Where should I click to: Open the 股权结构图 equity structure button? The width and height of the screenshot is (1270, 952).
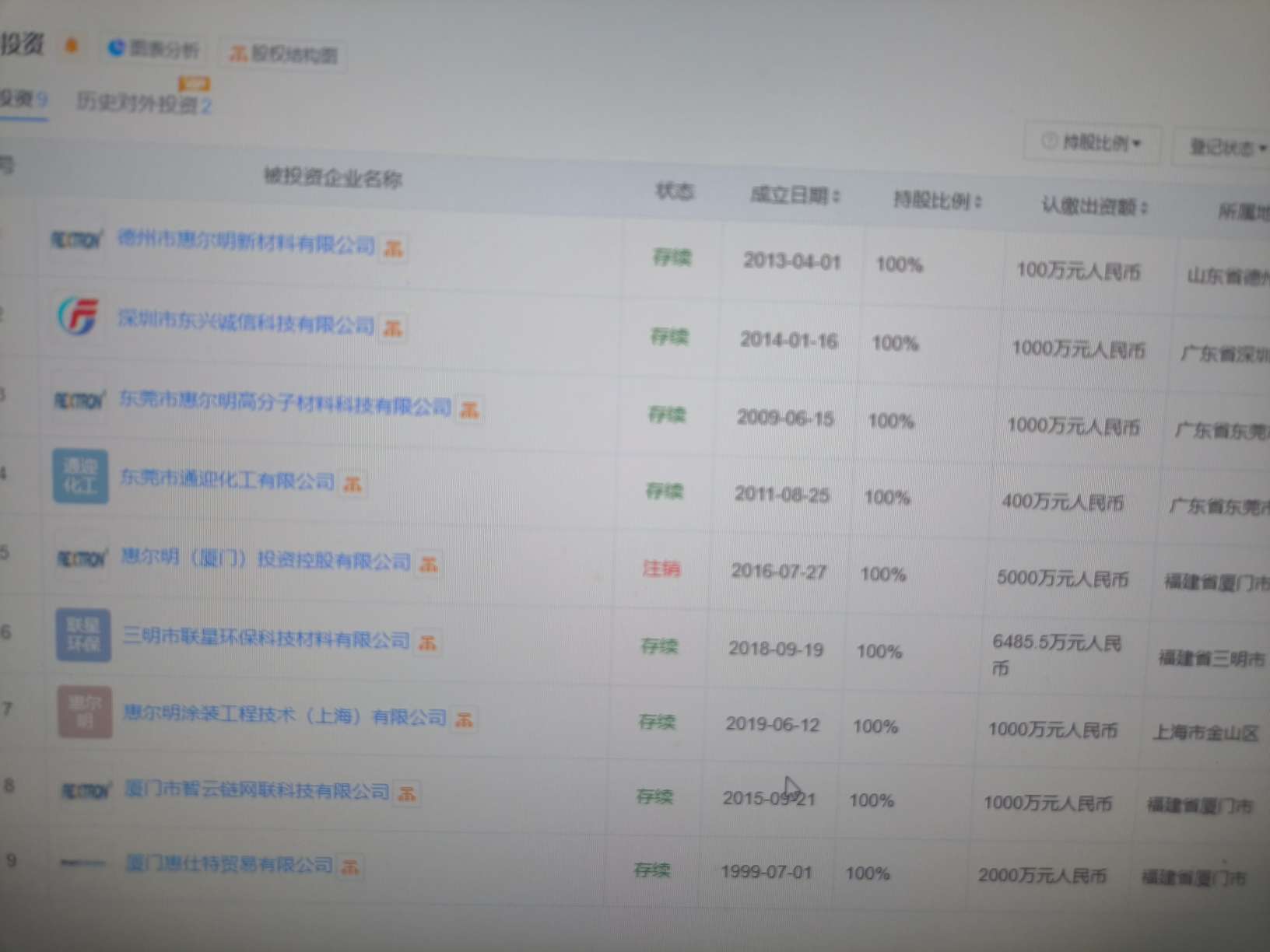tap(283, 54)
